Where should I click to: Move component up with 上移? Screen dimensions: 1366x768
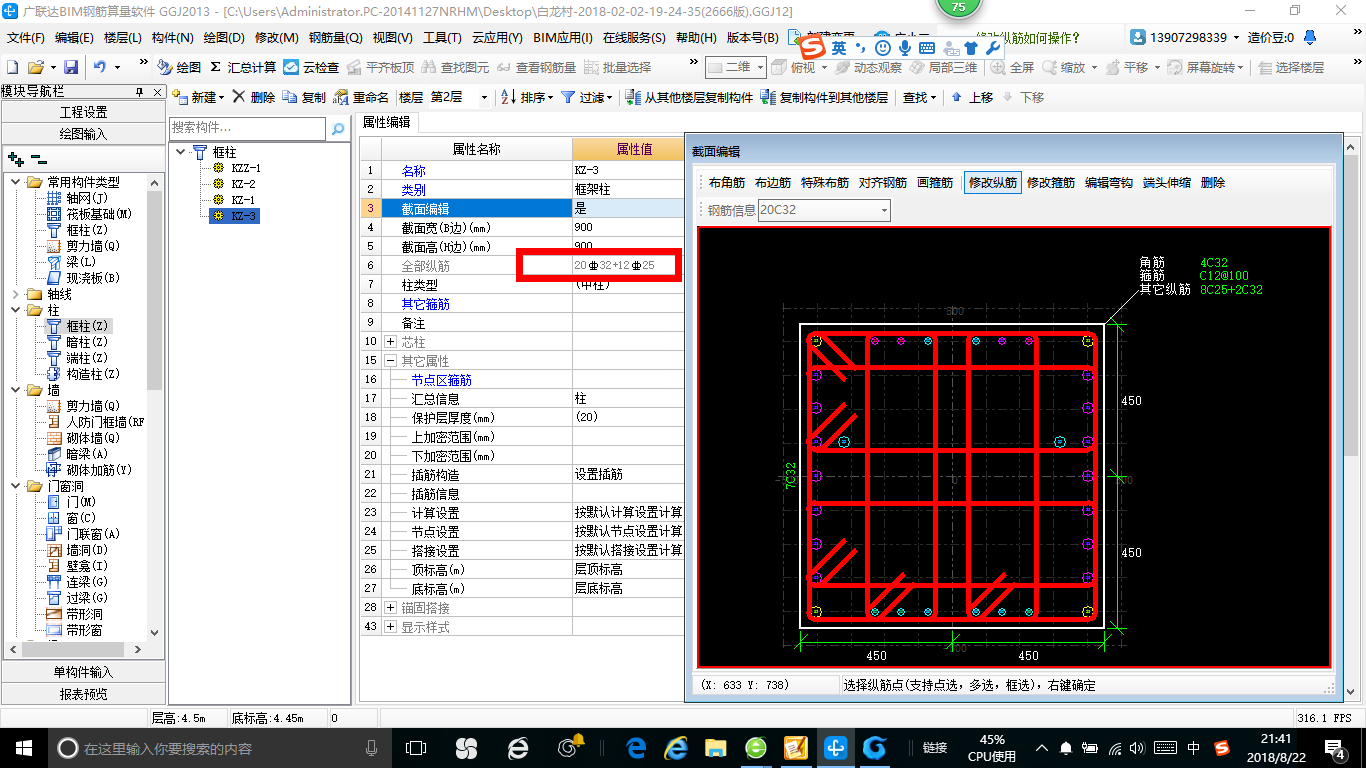tap(972, 97)
